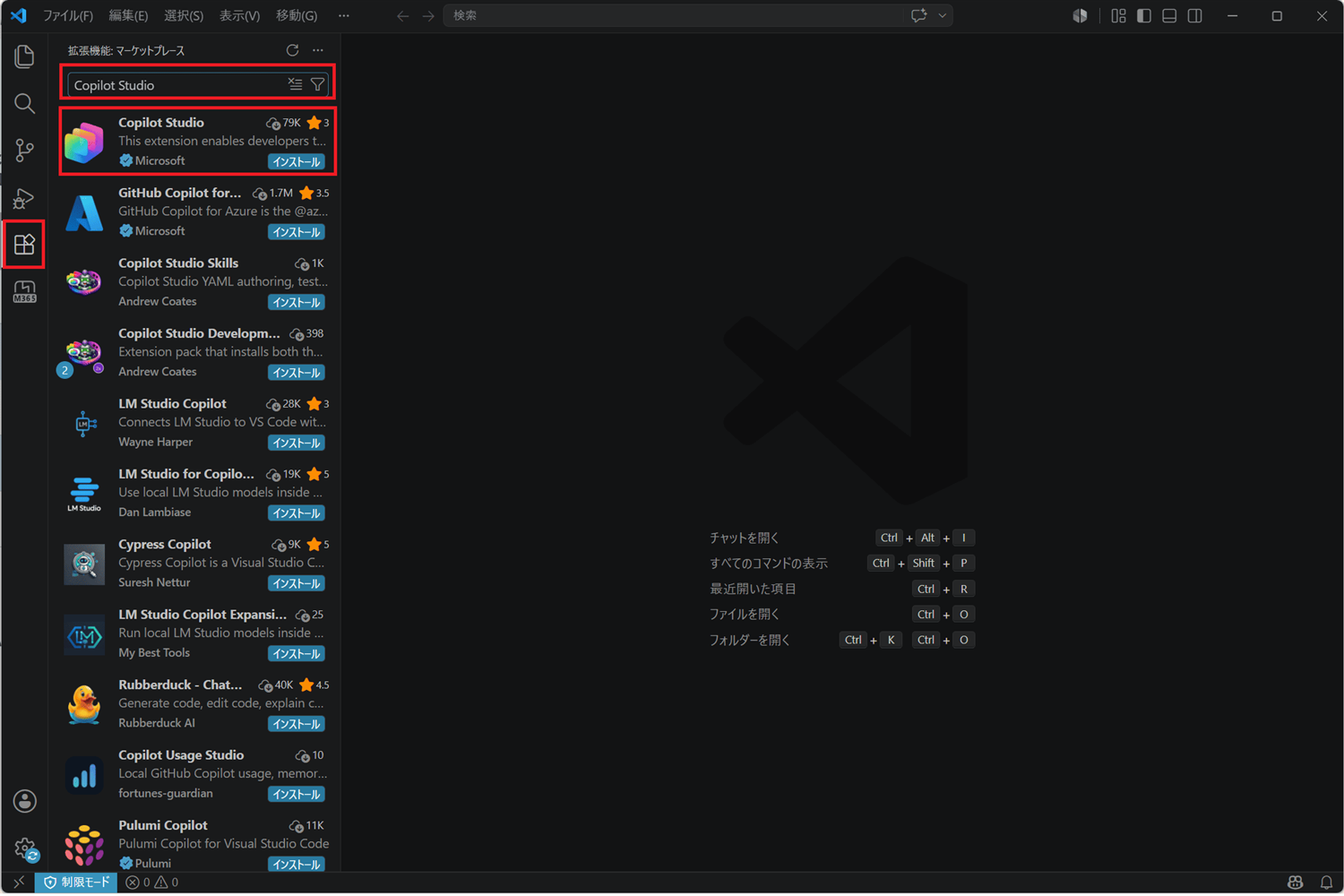Image resolution: width=1344 pixels, height=896 pixels.
Task: Open the Explorer view icon
Action: pos(24,56)
